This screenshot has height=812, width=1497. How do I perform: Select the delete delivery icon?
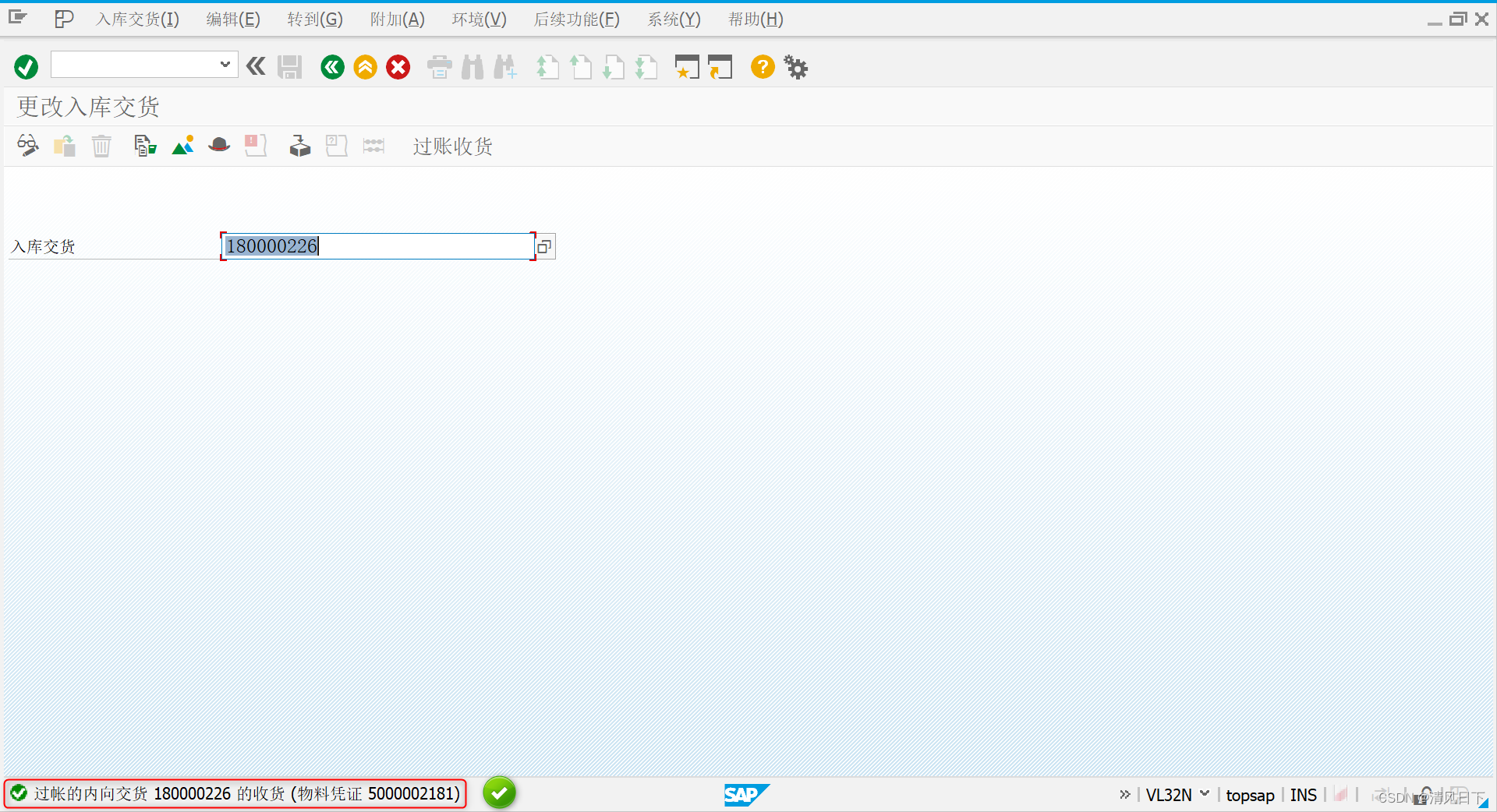pos(101,145)
